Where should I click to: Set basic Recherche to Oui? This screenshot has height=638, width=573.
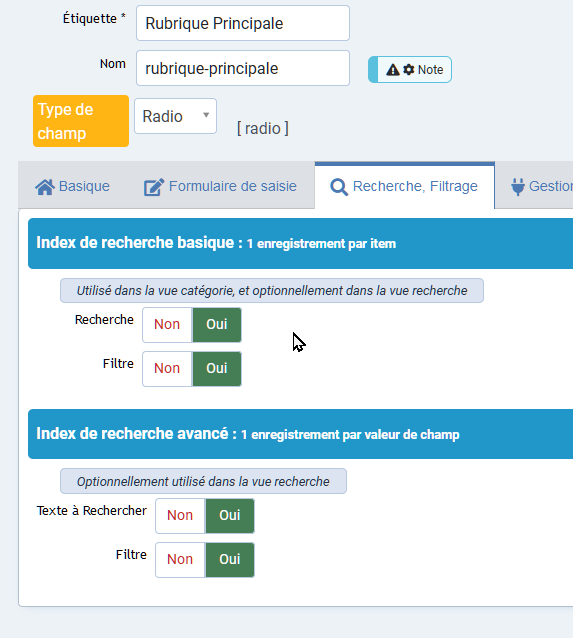(x=217, y=325)
